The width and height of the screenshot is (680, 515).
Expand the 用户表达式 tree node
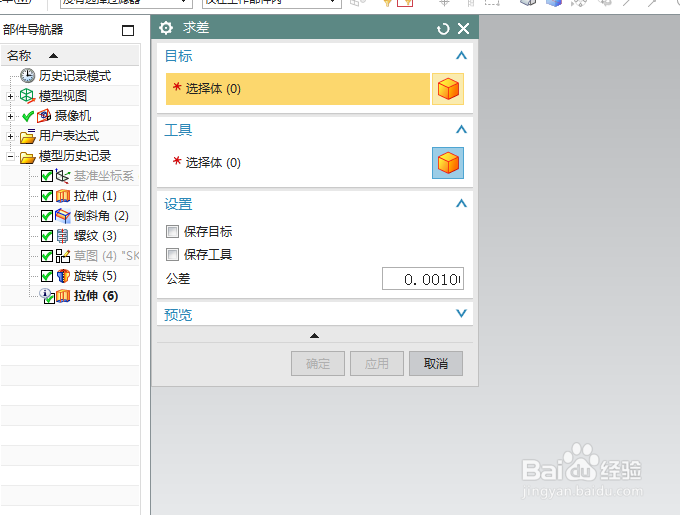(10, 136)
